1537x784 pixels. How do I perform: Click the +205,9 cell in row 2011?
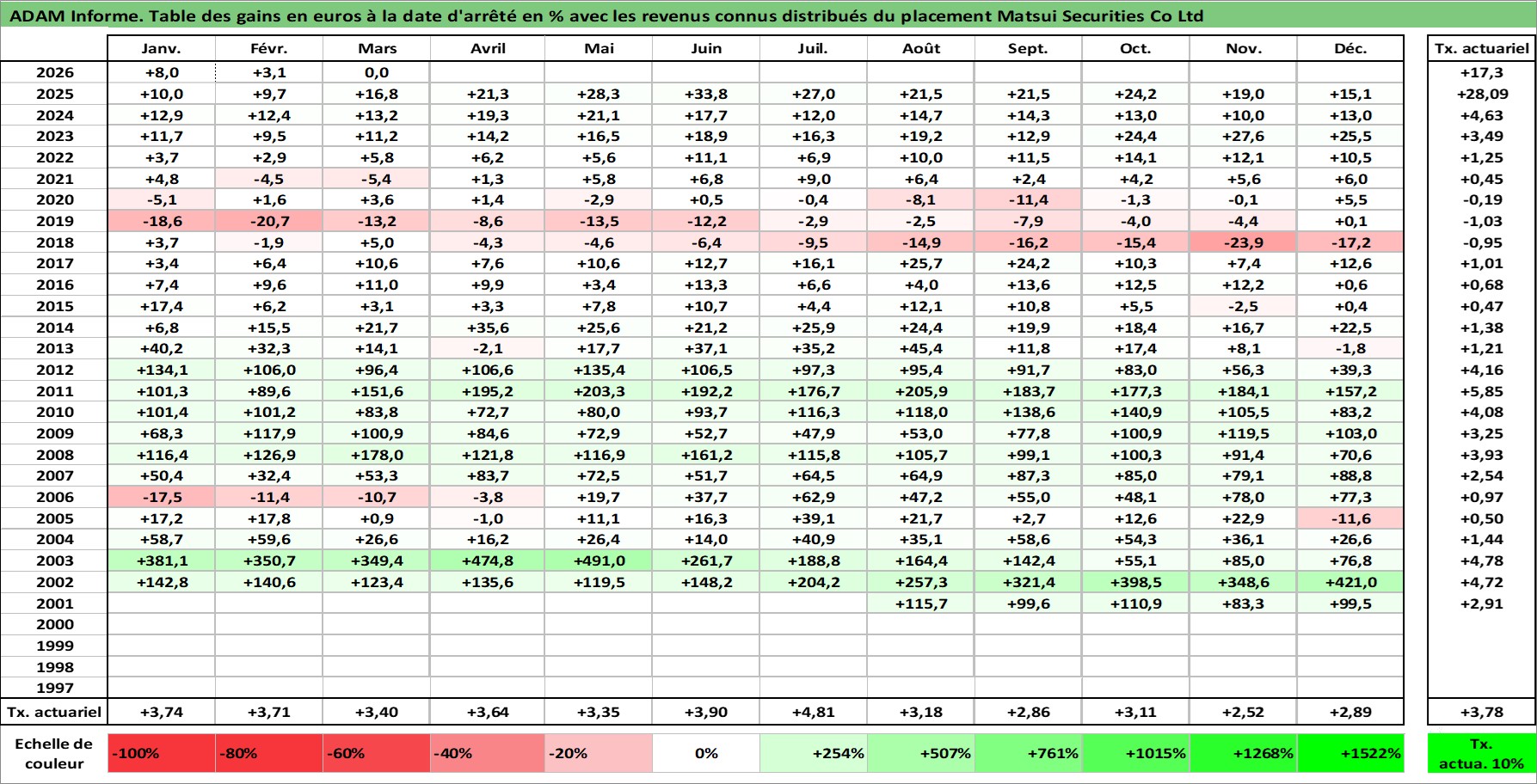[920, 391]
